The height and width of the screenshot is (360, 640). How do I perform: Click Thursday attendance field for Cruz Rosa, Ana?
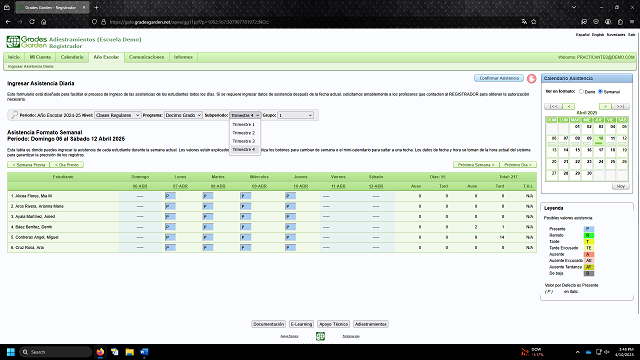[290, 248]
